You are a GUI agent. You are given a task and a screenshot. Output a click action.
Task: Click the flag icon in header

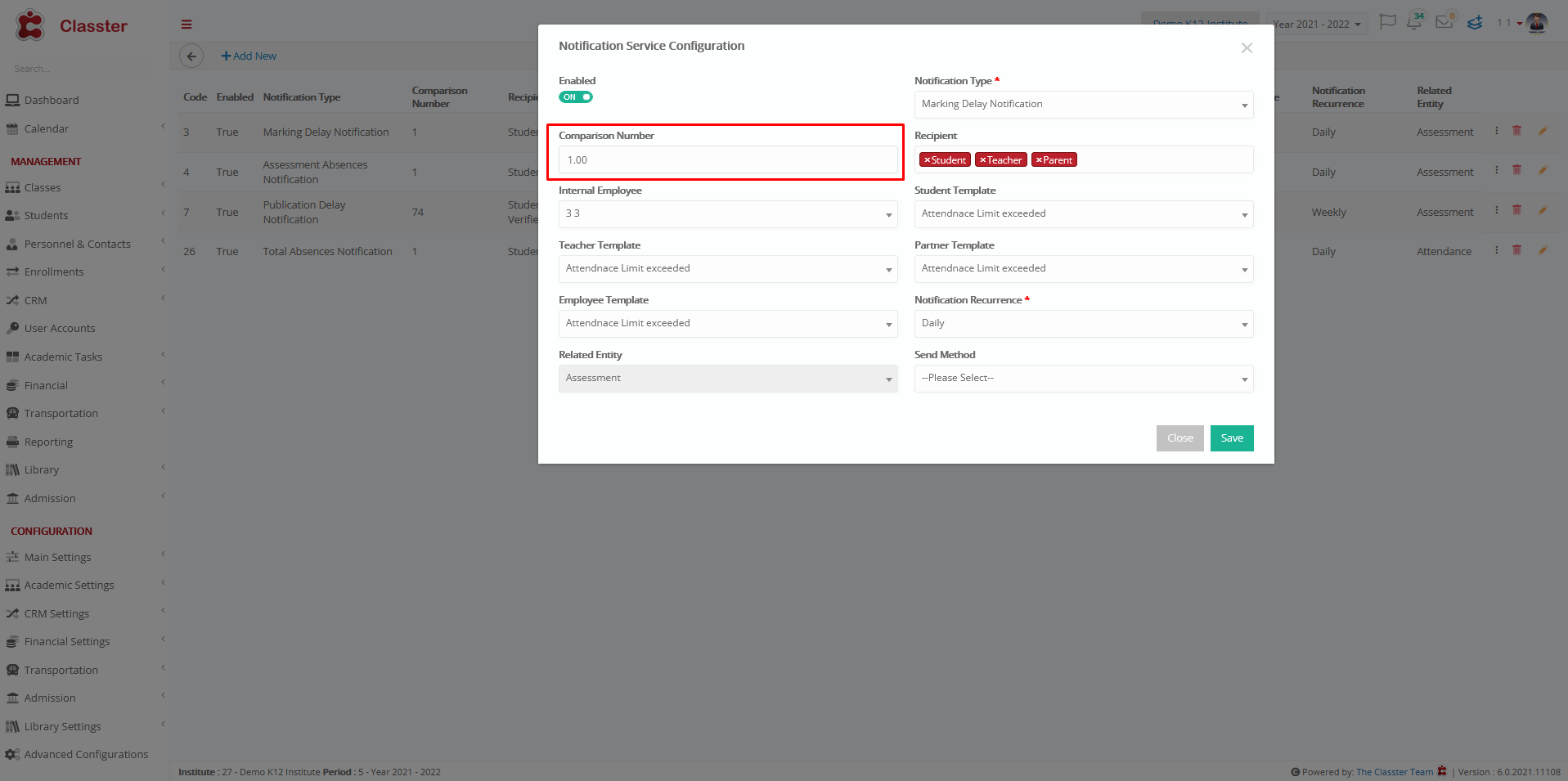(1387, 22)
